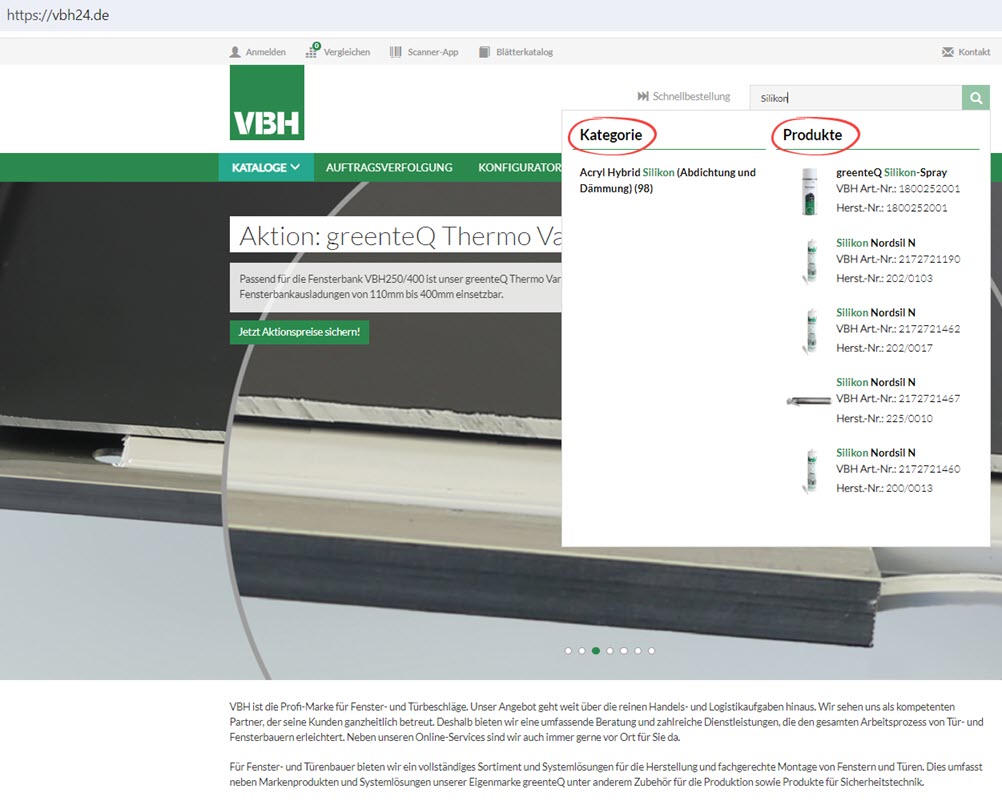Open the Blätterkatalog book icon
1002x805 pixels.
pyautogui.click(x=484, y=52)
